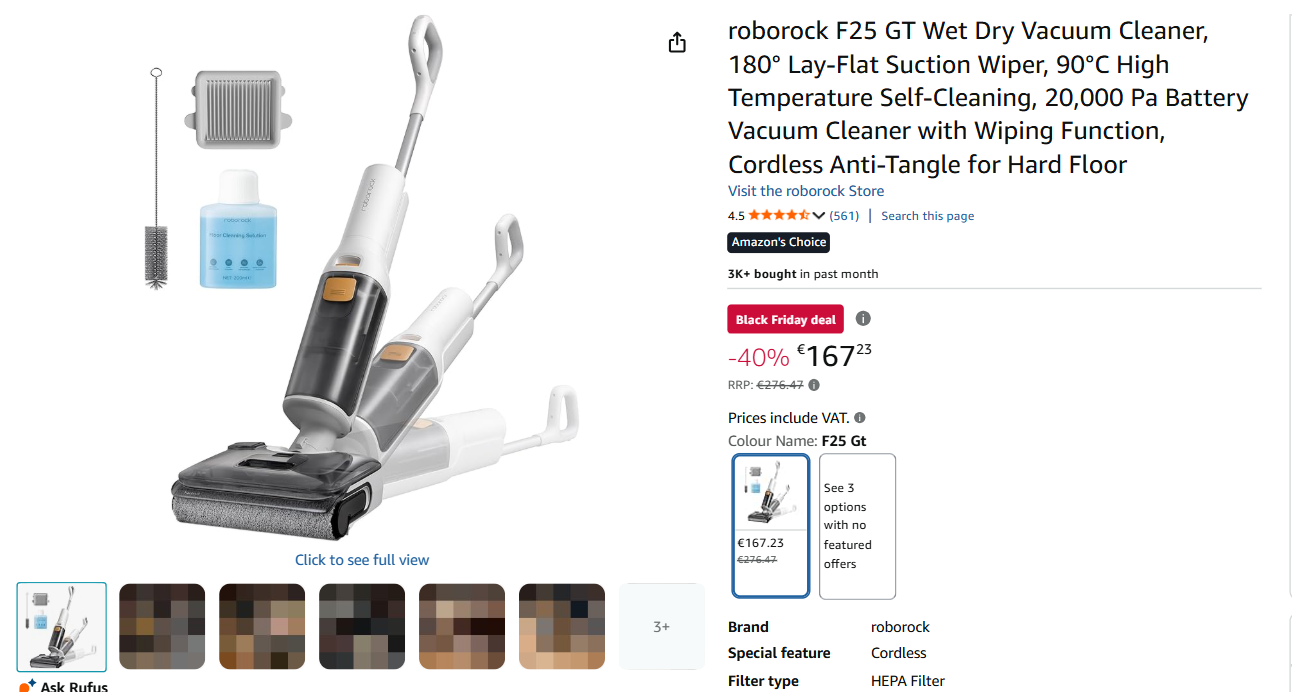The height and width of the screenshot is (692, 1292).
Task: Select the second product thumbnail
Action: (x=162, y=627)
